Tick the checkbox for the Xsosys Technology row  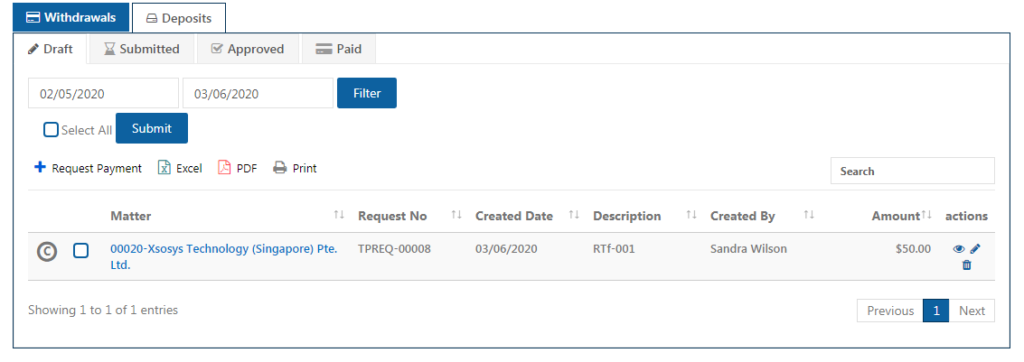tap(81, 250)
